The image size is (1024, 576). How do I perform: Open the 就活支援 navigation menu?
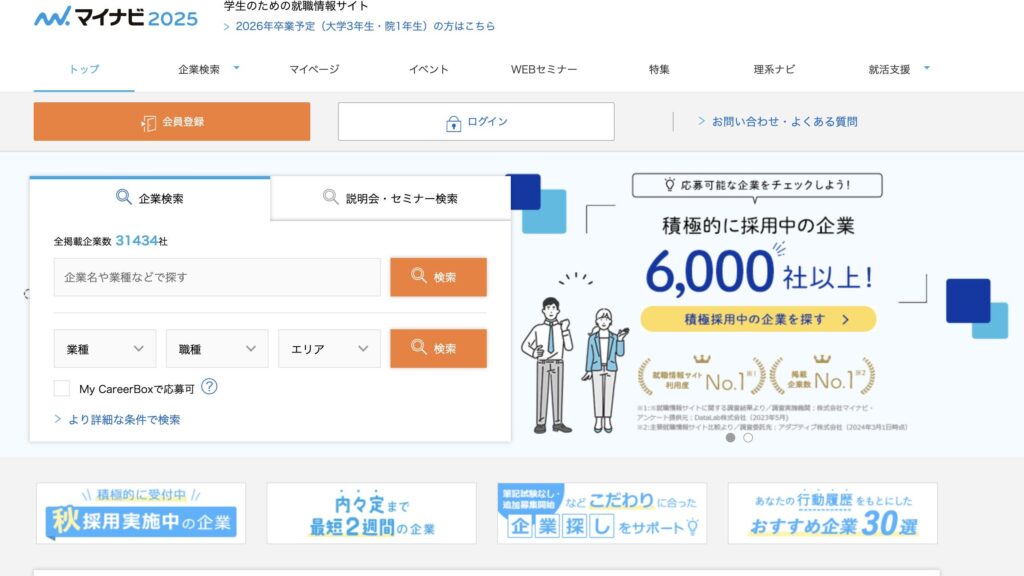click(898, 69)
